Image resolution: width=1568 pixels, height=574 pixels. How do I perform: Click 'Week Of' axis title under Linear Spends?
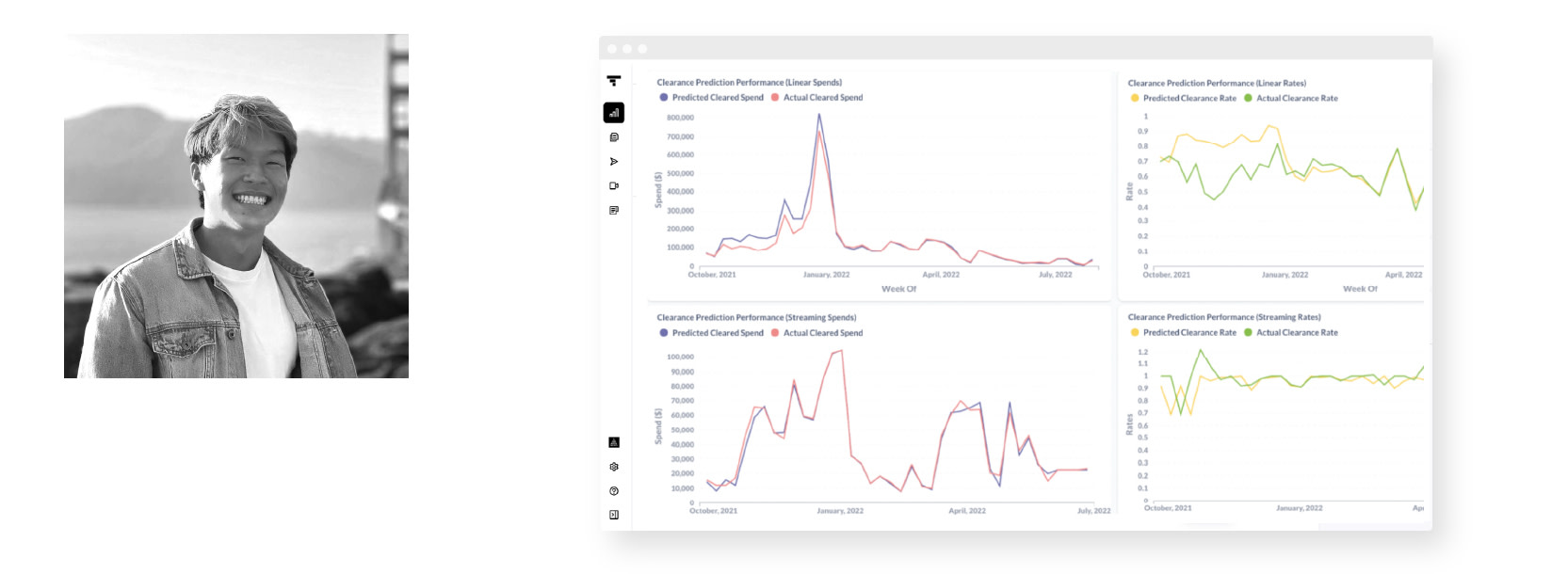coord(898,289)
